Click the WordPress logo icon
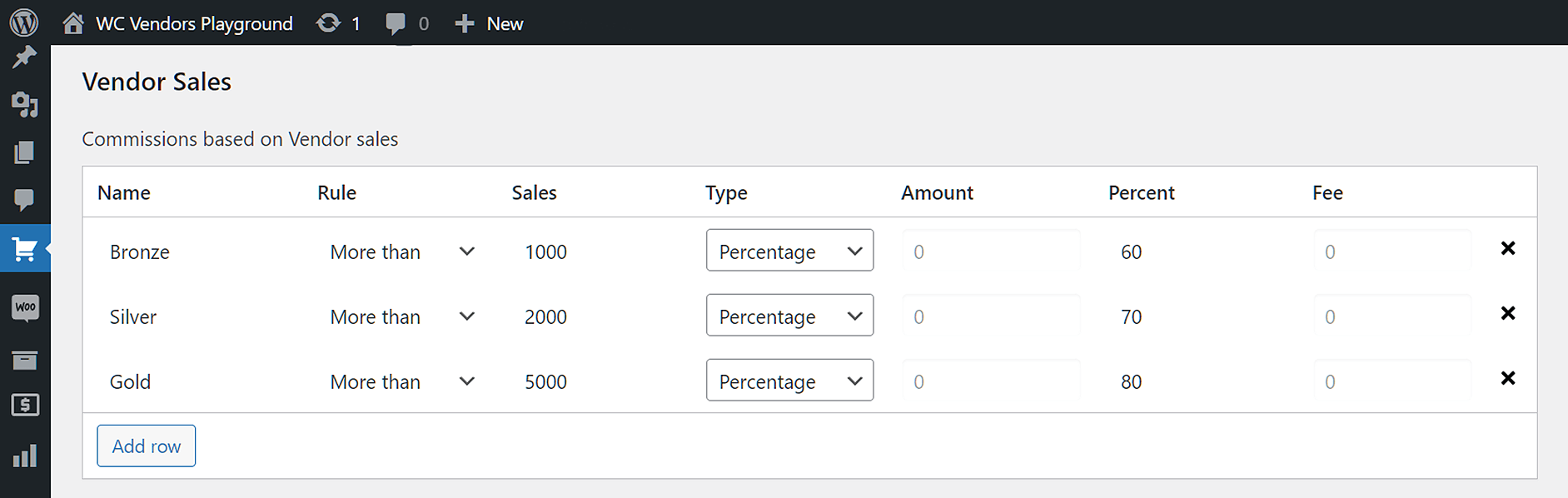 pos(24,22)
